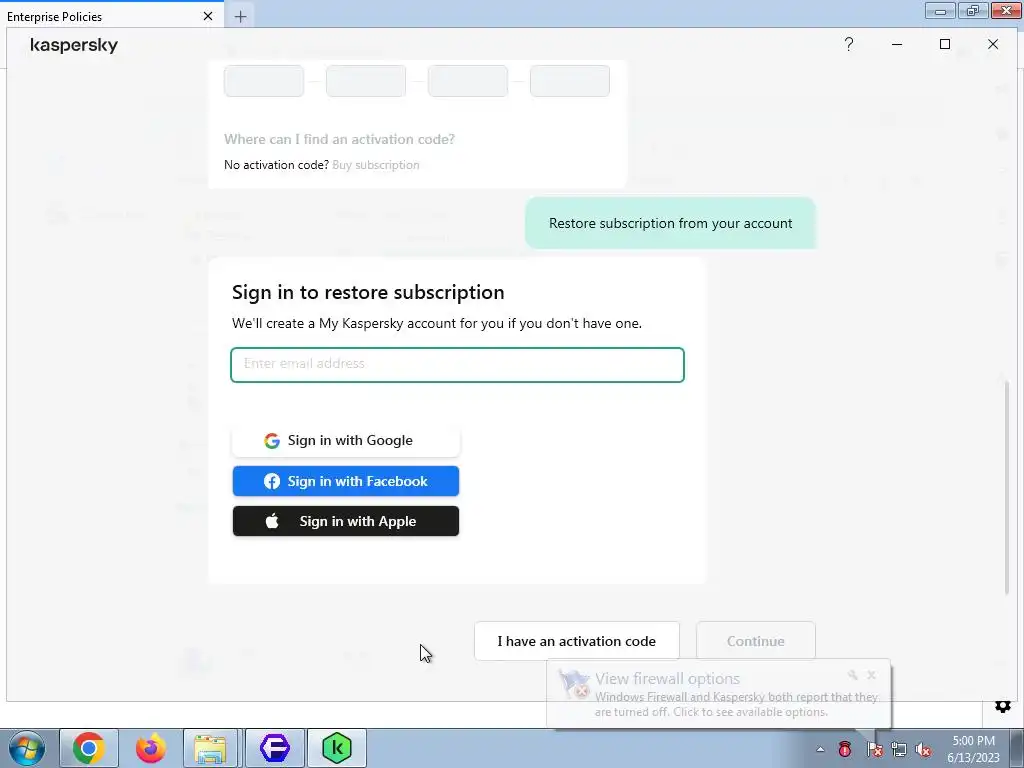Open firewall notification wrench settings
1024x768 pixels.
tap(852, 675)
